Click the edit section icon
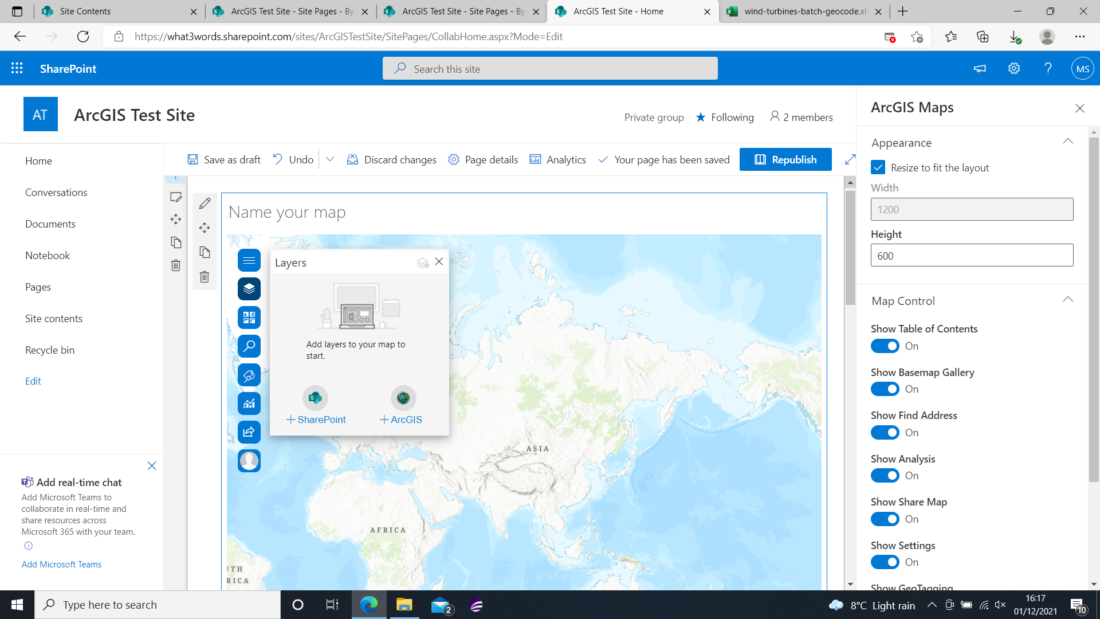The image size is (1100, 619). point(175,197)
